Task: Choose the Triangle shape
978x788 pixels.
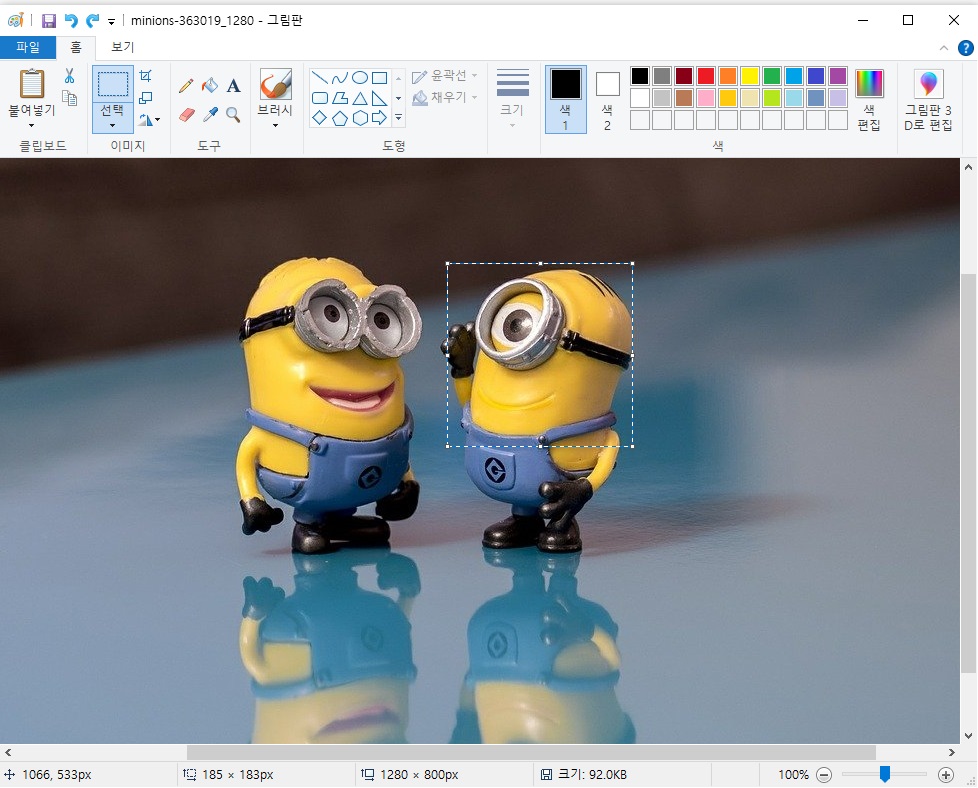Action: (360, 98)
